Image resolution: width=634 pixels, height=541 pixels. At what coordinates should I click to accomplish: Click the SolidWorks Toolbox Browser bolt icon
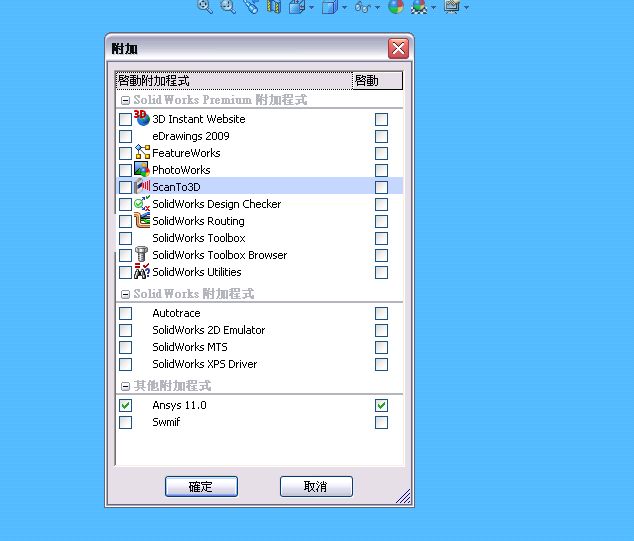coord(141,254)
